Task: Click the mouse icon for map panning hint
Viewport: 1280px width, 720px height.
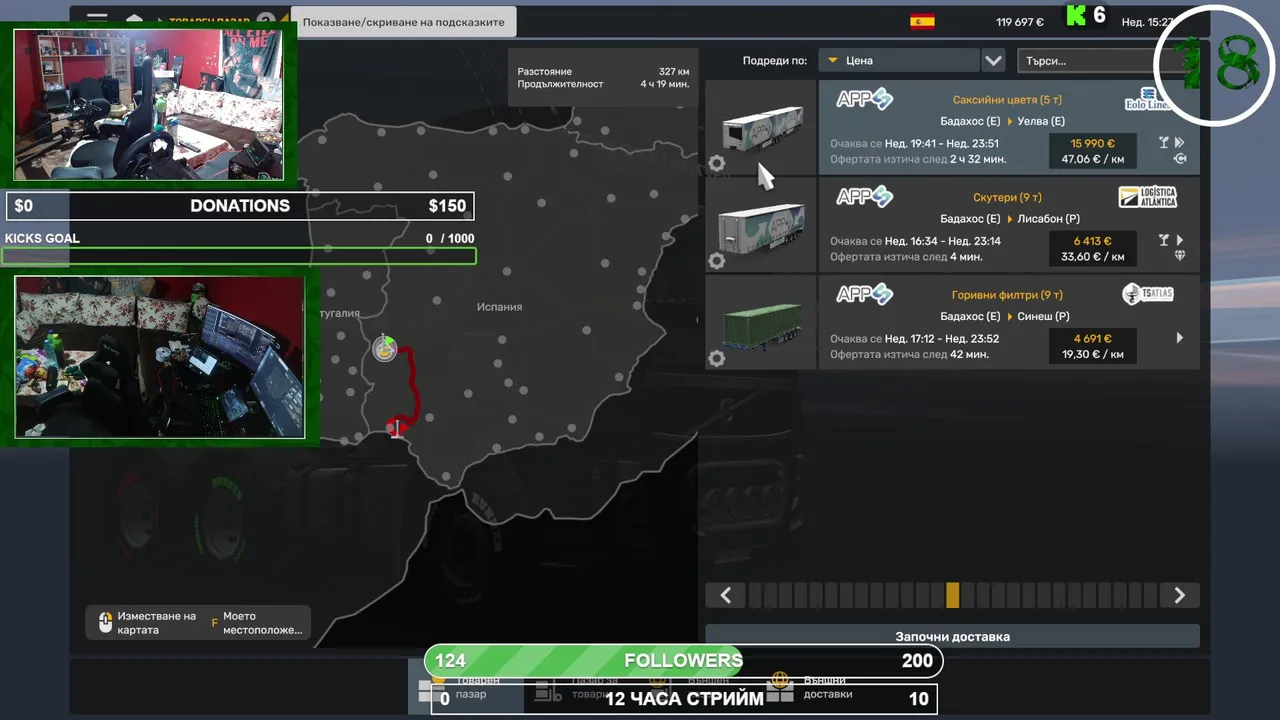Action: 105,623
